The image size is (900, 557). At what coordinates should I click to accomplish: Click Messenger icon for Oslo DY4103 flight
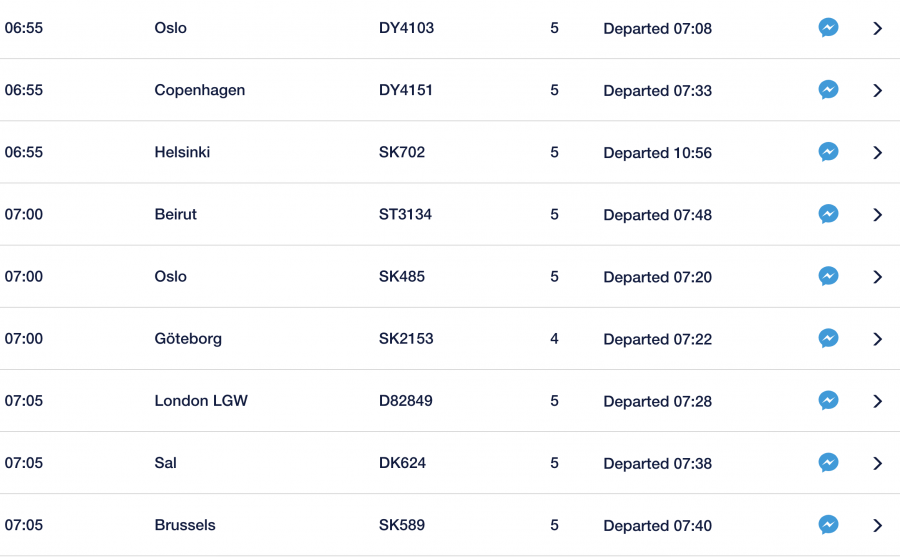(828, 28)
